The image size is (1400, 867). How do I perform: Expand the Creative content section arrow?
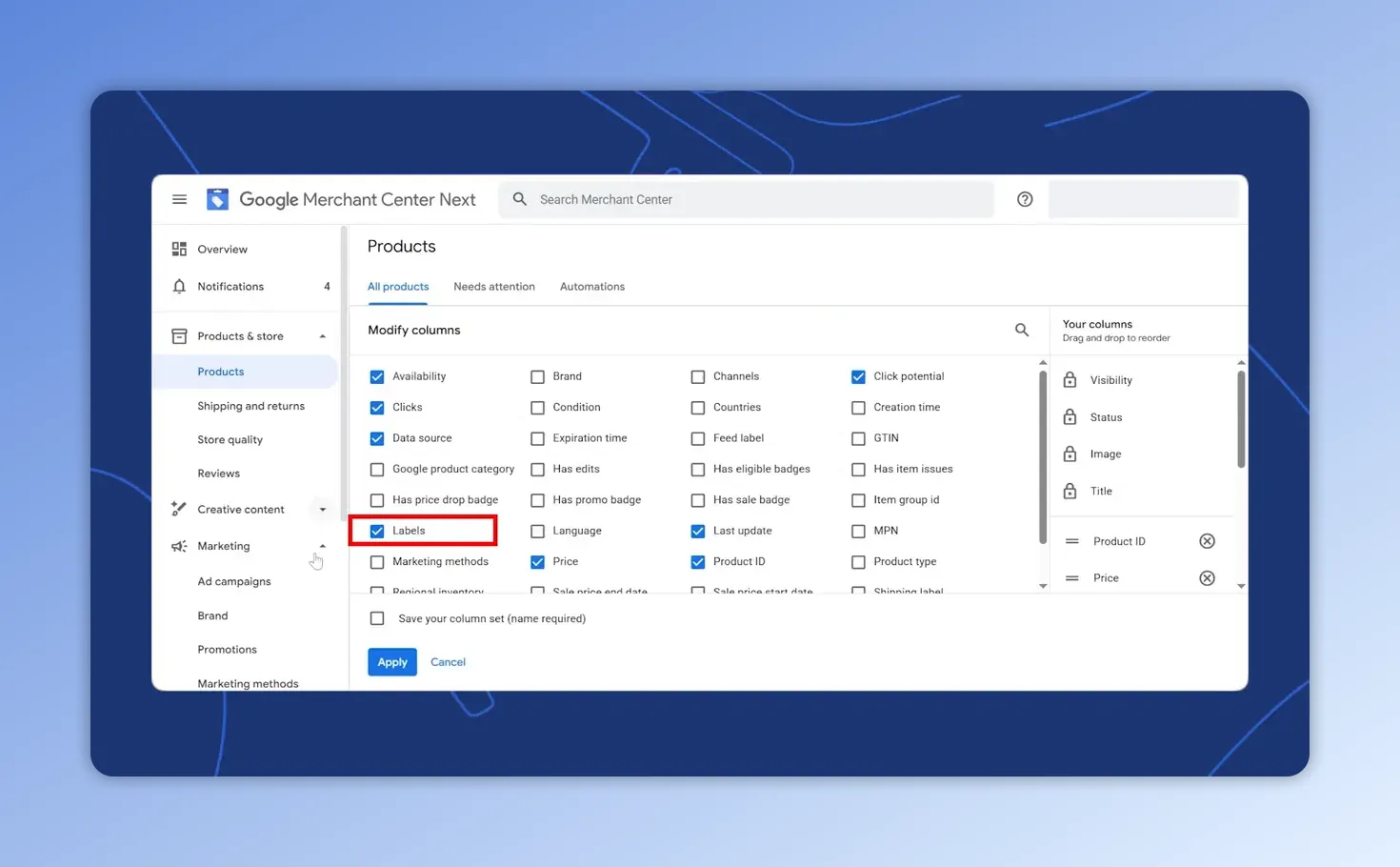(323, 510)
